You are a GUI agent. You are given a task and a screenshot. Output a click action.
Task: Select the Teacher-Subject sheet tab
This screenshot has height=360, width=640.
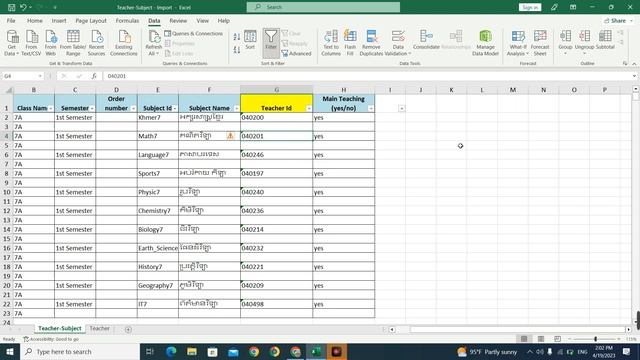pos(60,328)
